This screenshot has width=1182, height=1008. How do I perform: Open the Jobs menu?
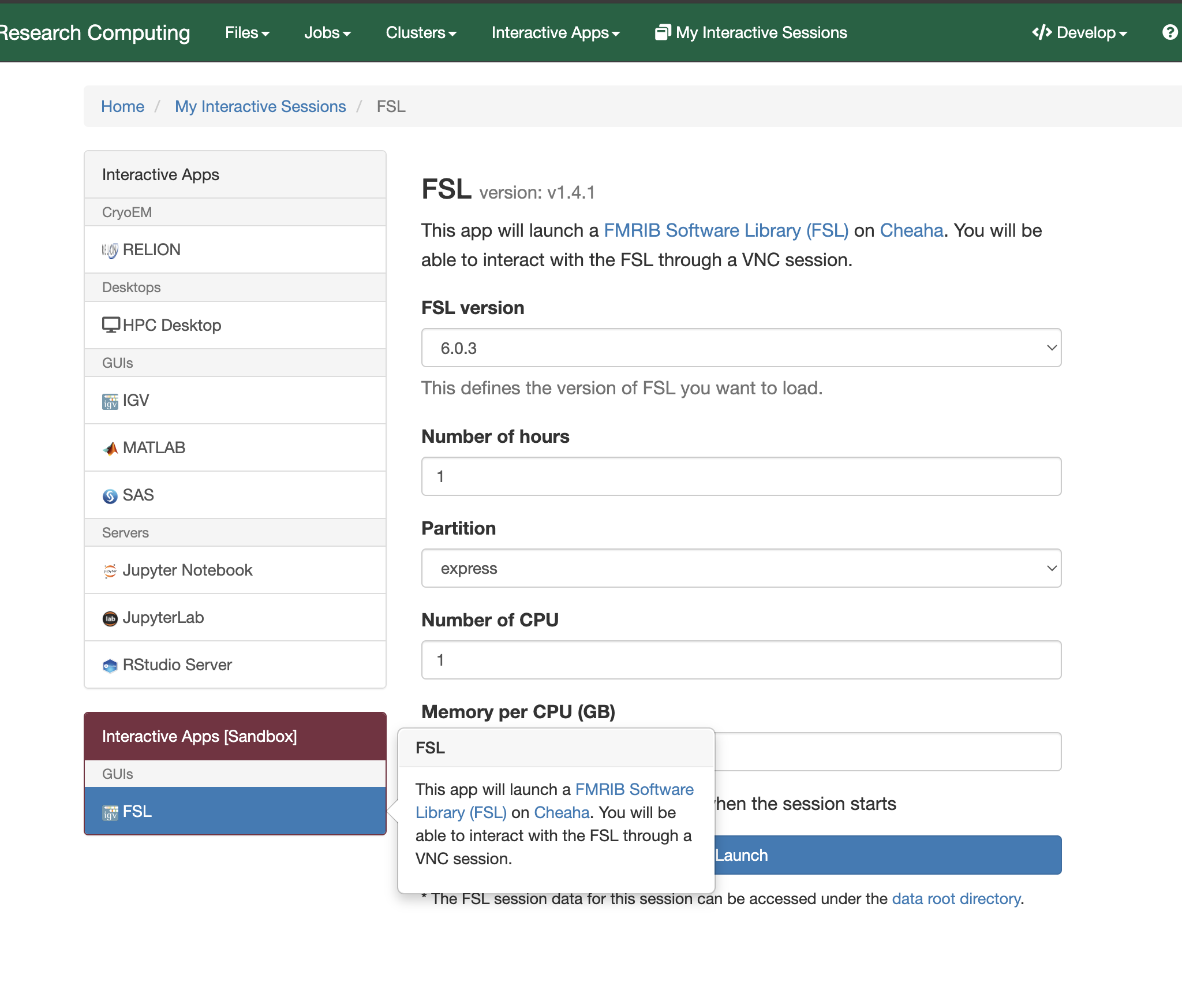(x=327, y=32)
